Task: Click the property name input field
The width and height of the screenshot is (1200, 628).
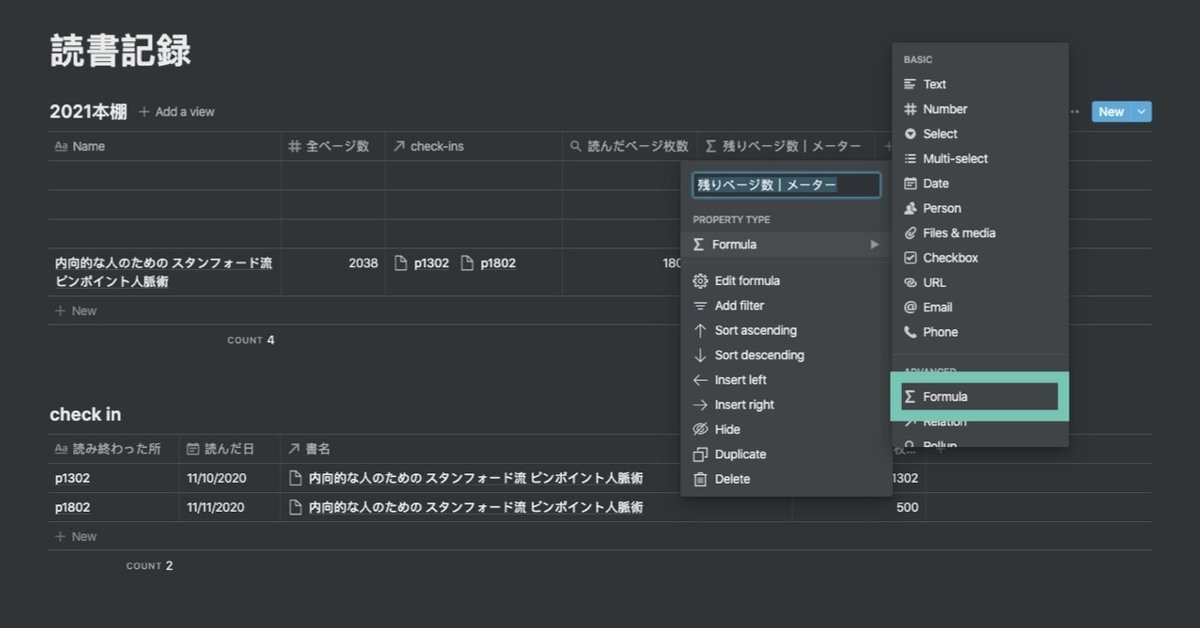Action: [x=786, y=185]
